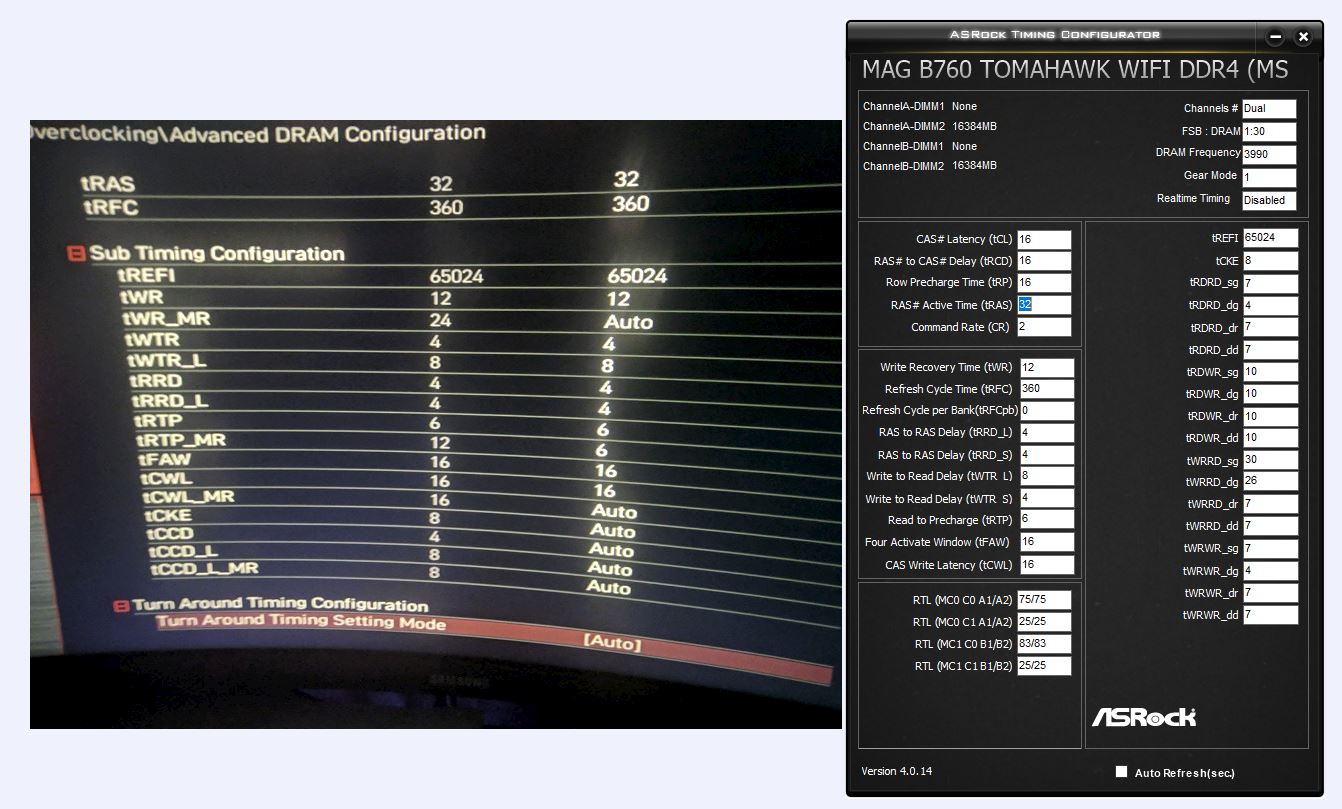
Task: Click the Realtime Timing field showing Disabled
Action: point(1269,200)
